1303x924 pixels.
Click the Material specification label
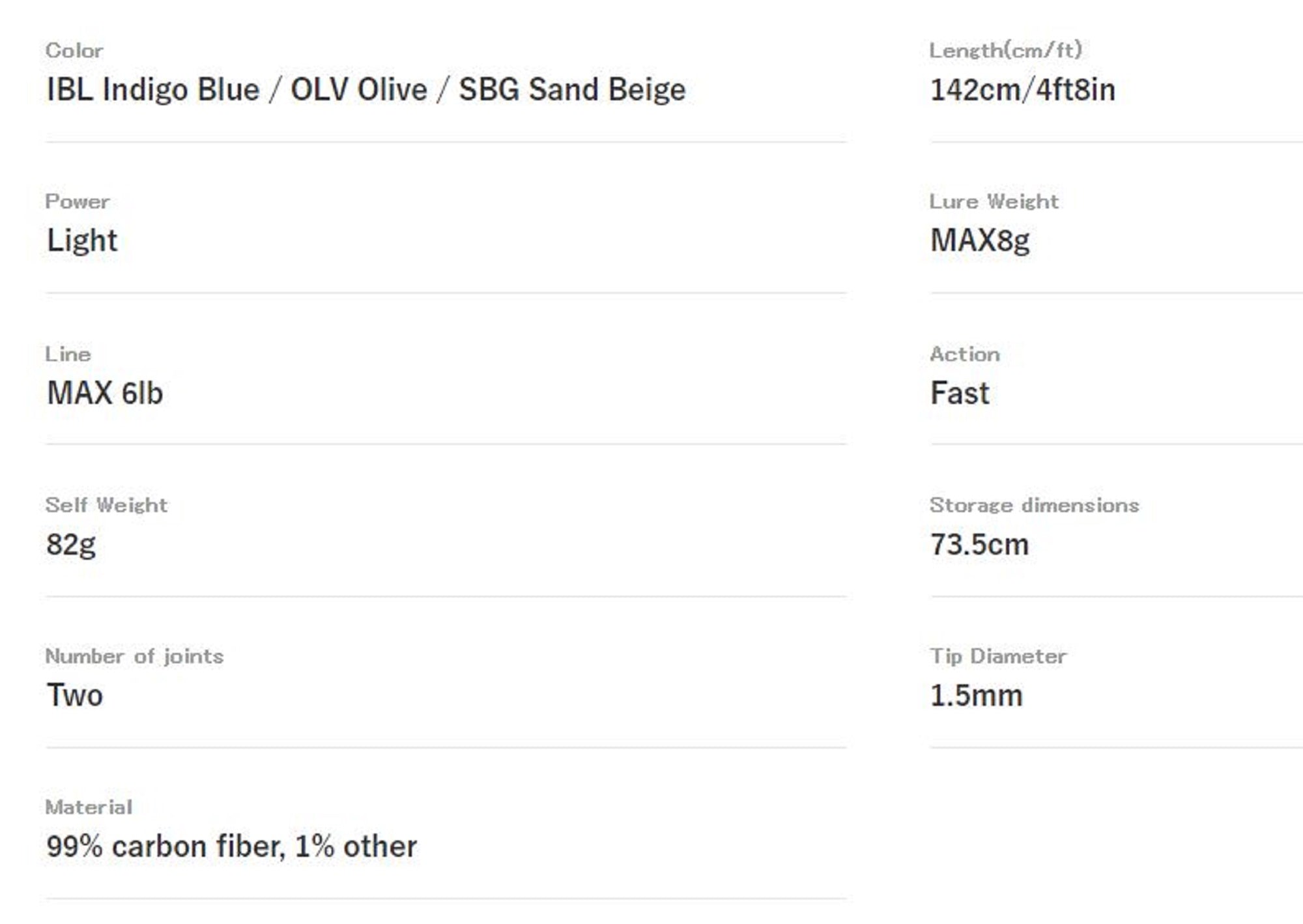[89, 807]
